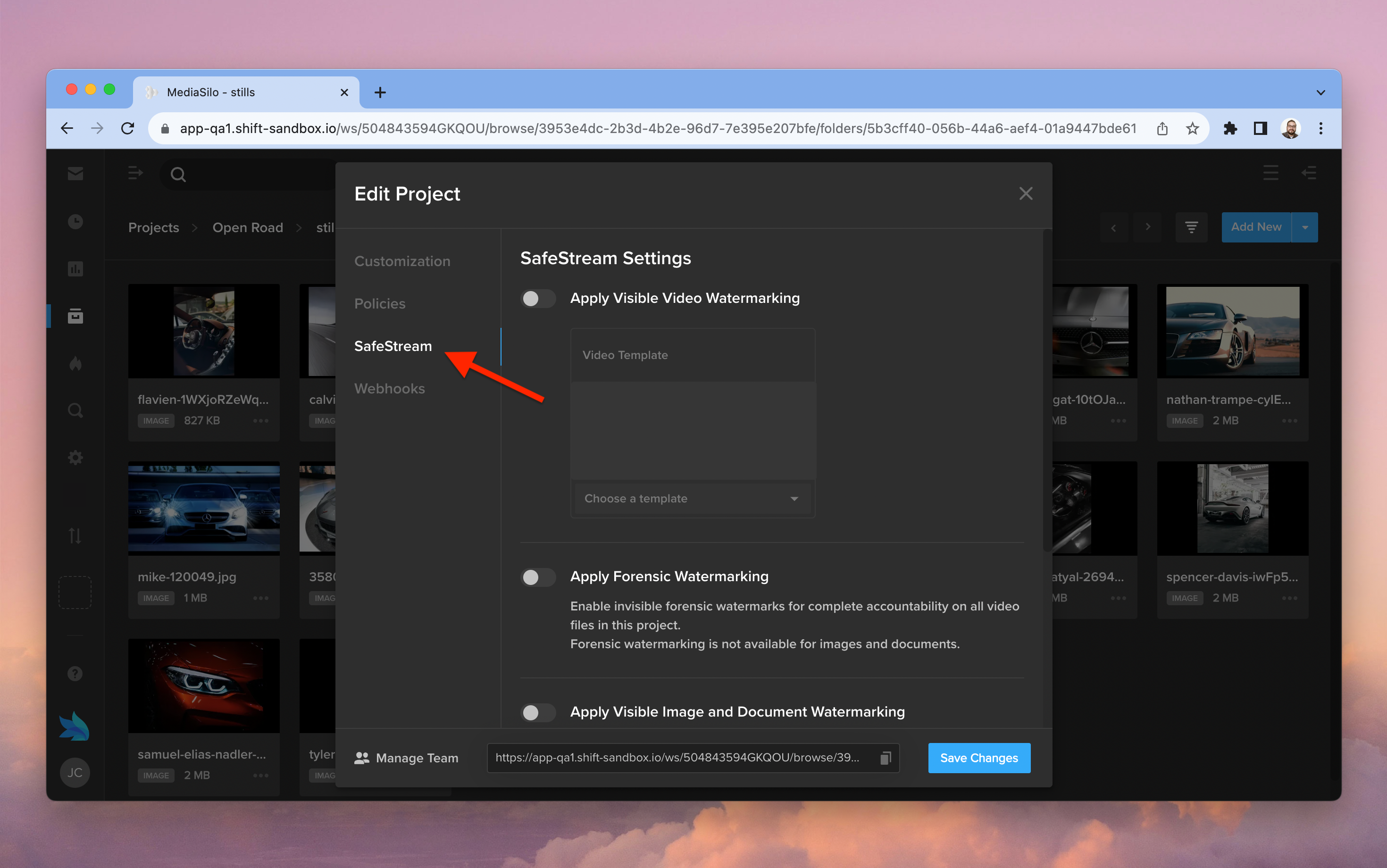Go to Open Road breadcrumb
The width and height of the screenshot is (1387, 868).
coord(248,227)
